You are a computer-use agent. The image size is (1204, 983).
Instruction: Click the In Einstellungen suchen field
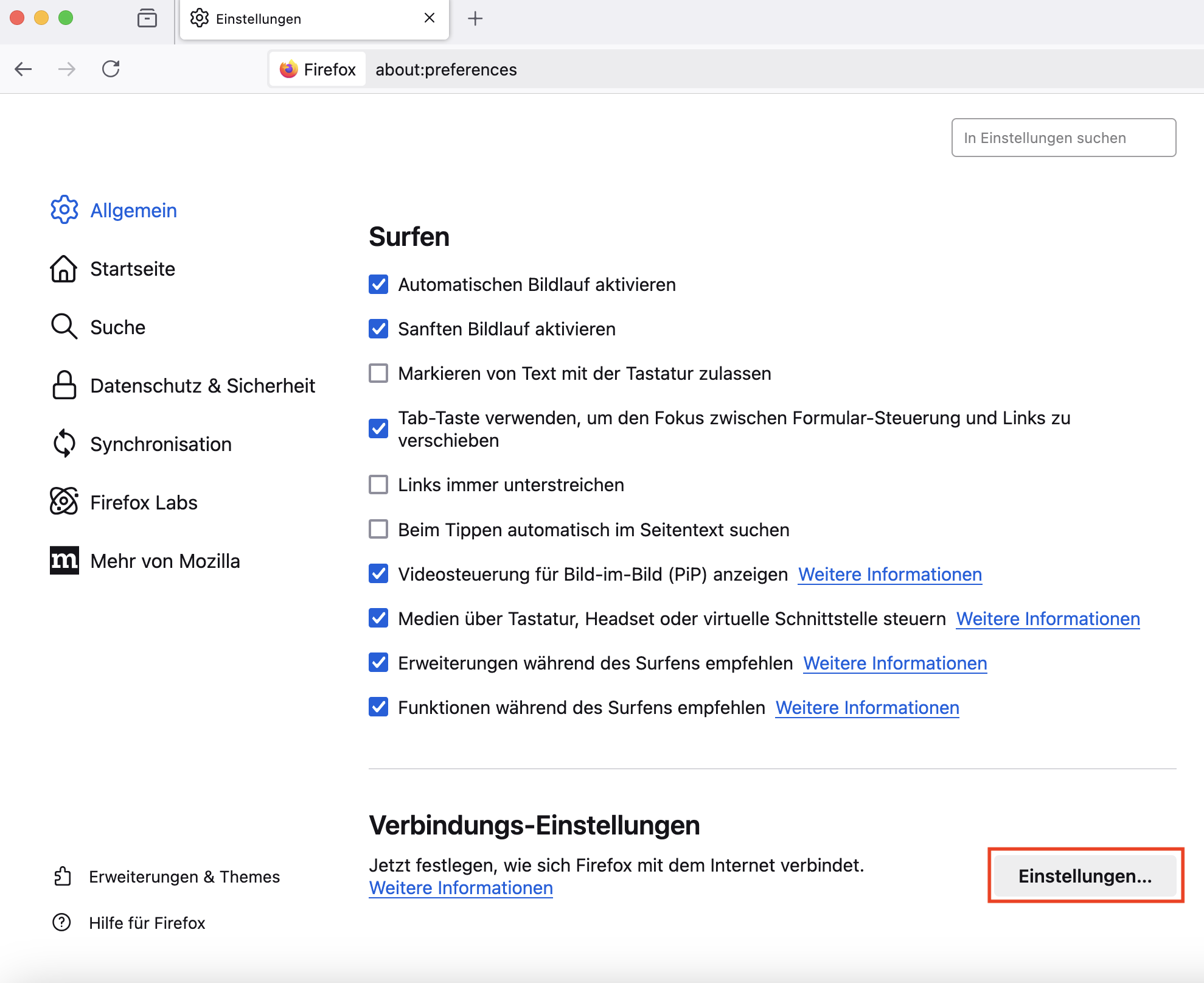point(1063,138)
